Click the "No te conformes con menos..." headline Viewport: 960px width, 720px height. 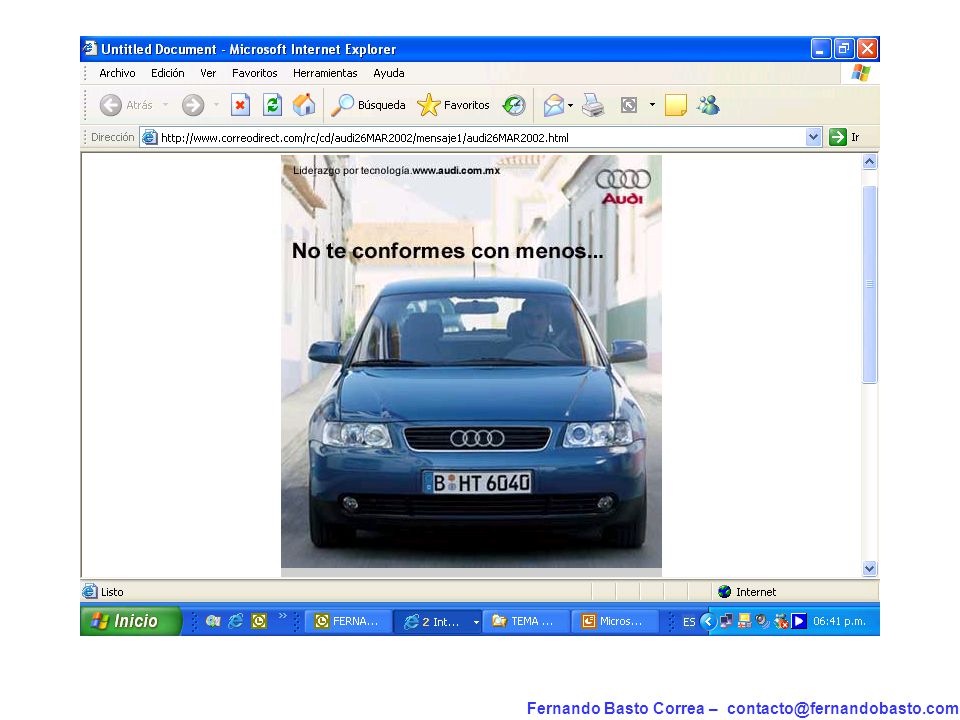point(448,250)
